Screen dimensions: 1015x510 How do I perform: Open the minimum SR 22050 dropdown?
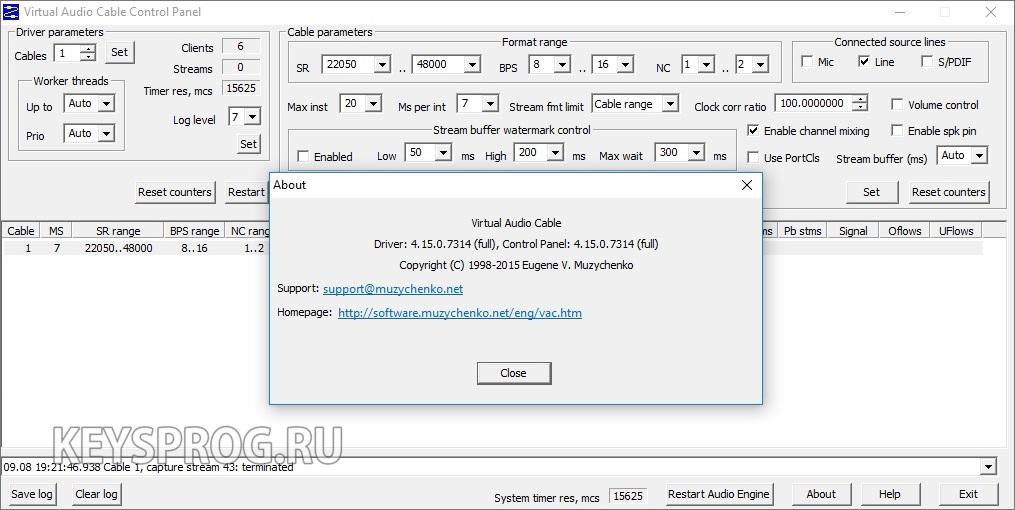382,64
